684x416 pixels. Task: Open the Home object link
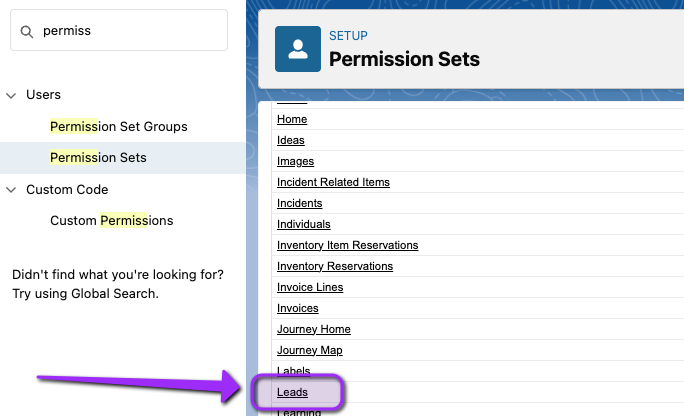[292, 119]
